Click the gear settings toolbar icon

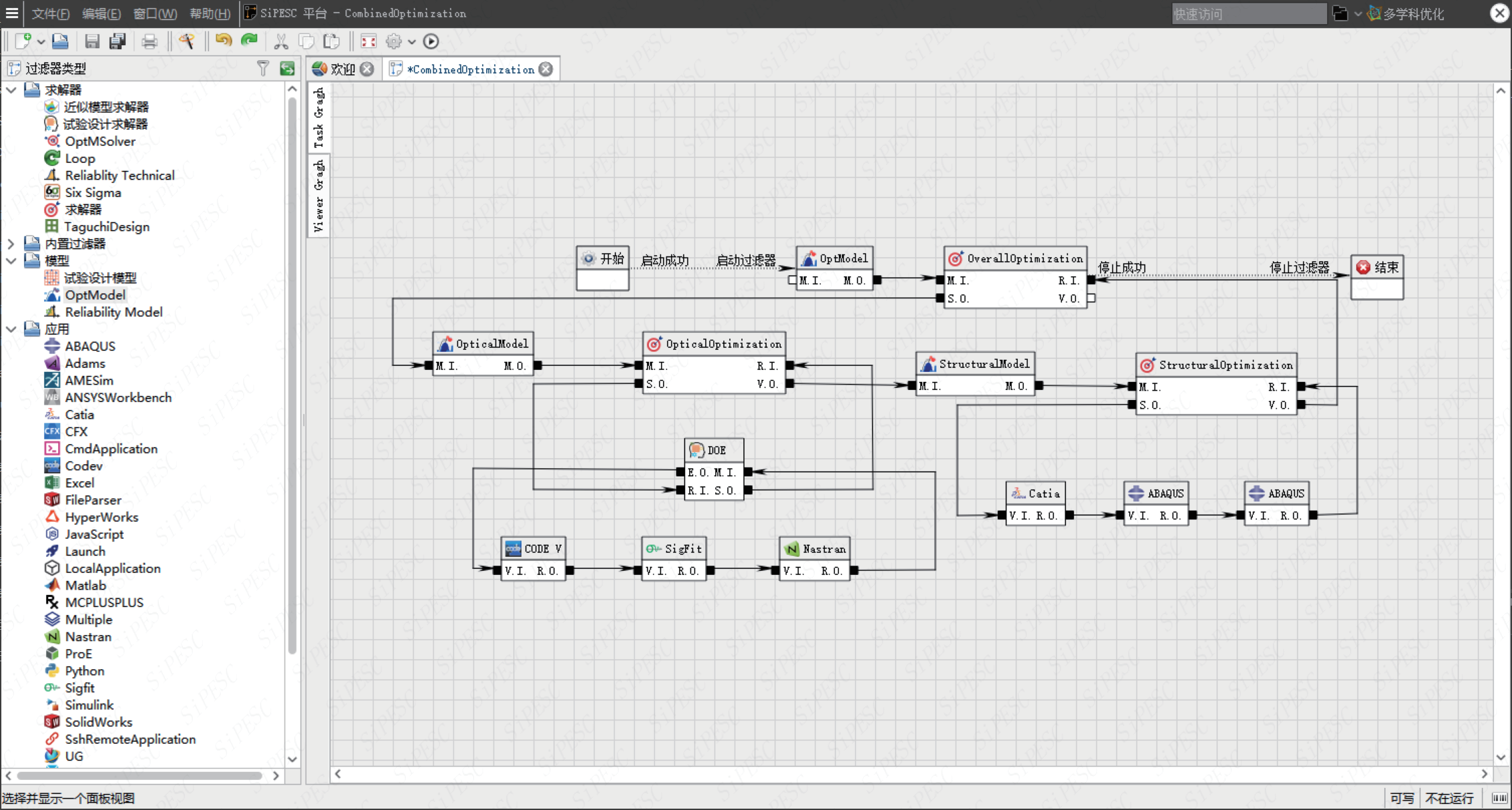[394, 42]
